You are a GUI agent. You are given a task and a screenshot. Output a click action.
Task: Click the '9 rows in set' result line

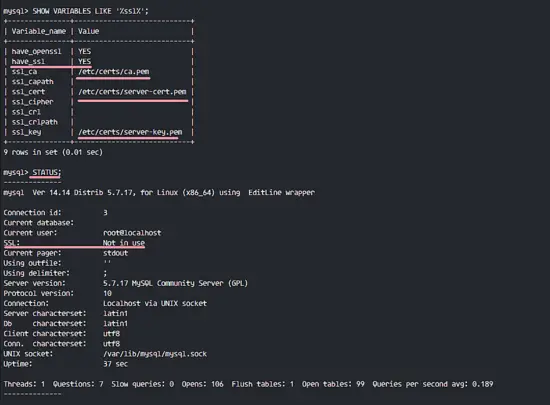pyautogui.click(x=53, y=152)
